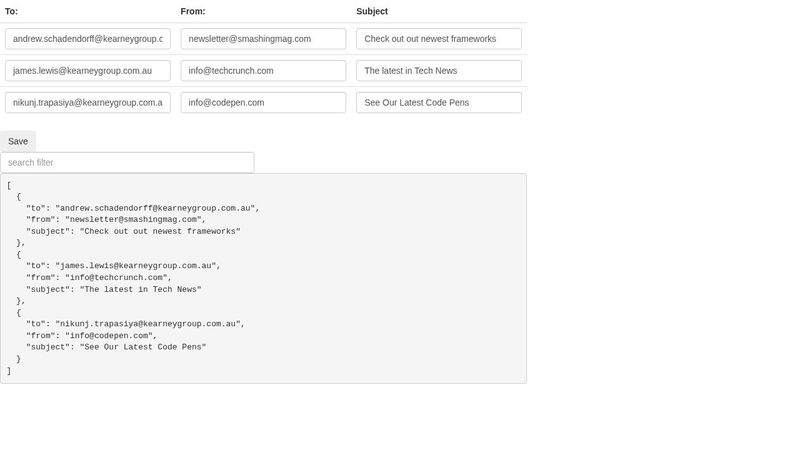This screenshot has width=800, height=450.
Task: Click the JSON "from" line for info@techcrunch.com
Action: coord(99,278)
